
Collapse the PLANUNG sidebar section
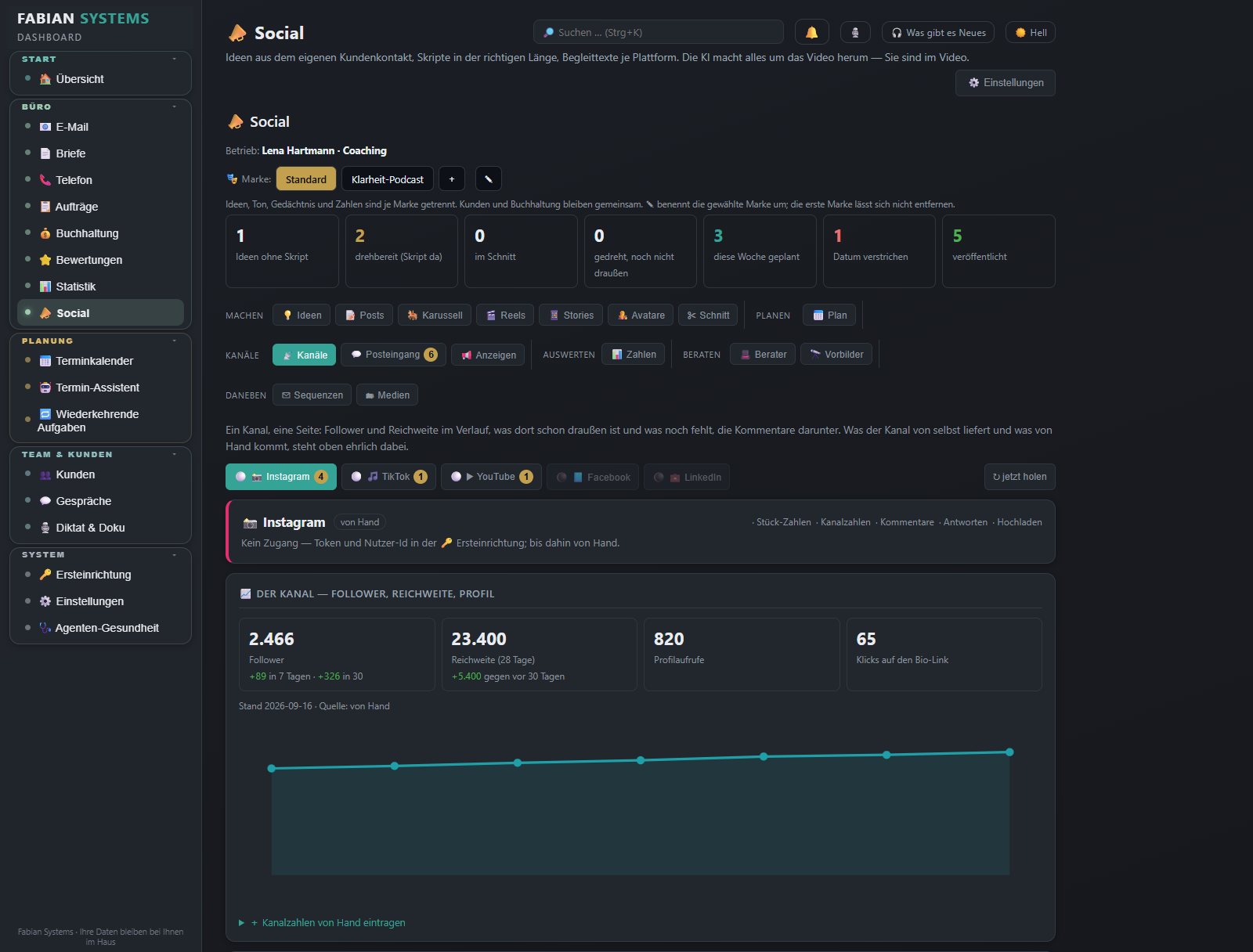coord(174,341)
